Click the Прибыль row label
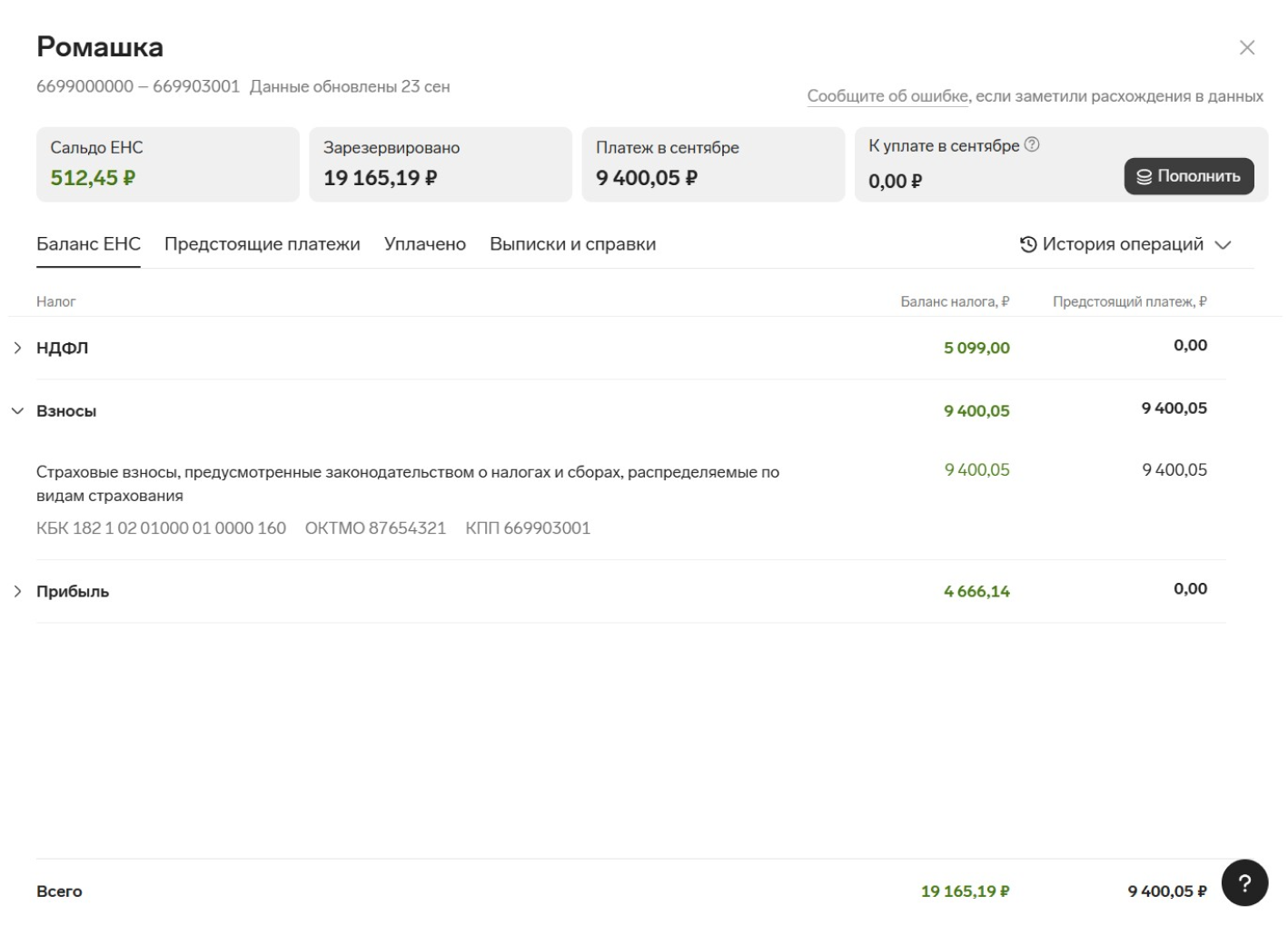This screenshot has width=1288, height=926. click(73, 592)
